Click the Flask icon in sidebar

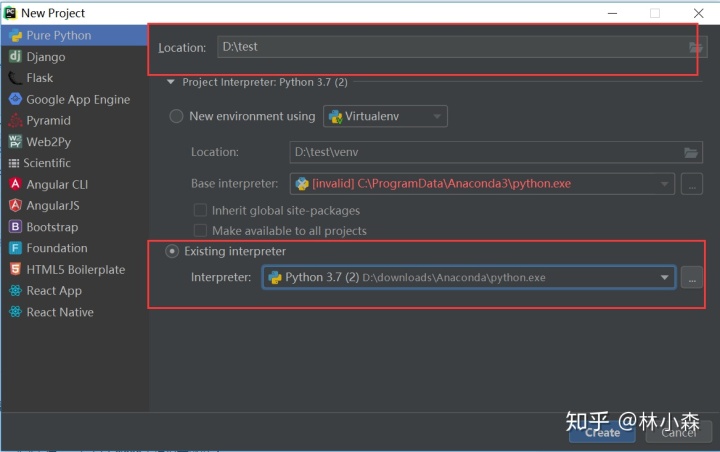[x=15, y=78]
